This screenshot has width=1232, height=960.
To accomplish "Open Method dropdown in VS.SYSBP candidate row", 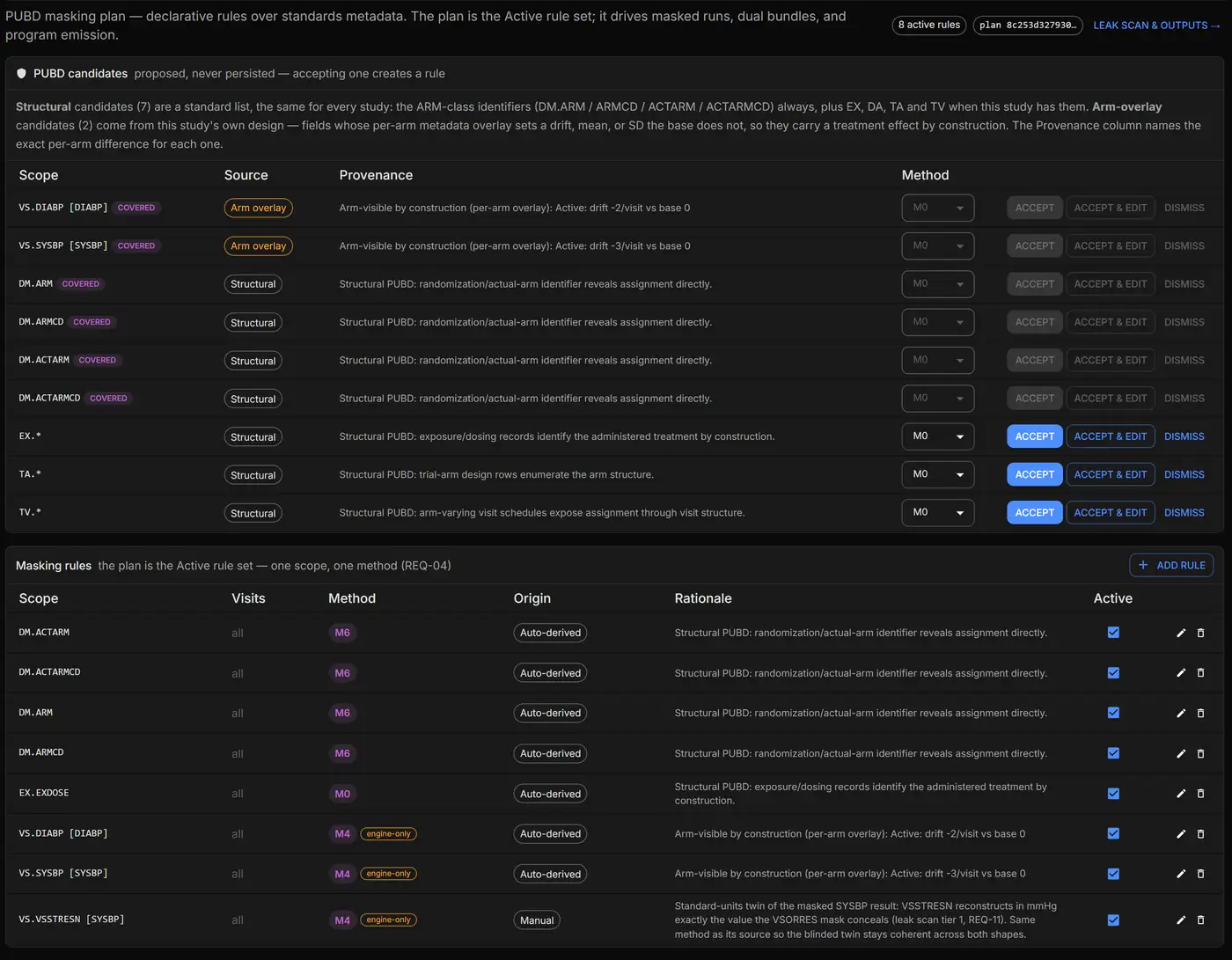I will point(937,245).
